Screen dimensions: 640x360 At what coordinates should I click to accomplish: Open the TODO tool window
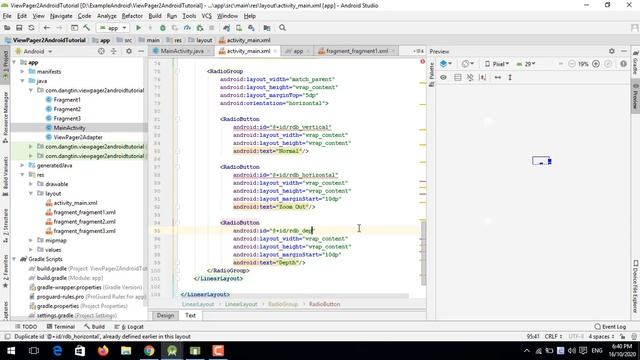point(26,327)
